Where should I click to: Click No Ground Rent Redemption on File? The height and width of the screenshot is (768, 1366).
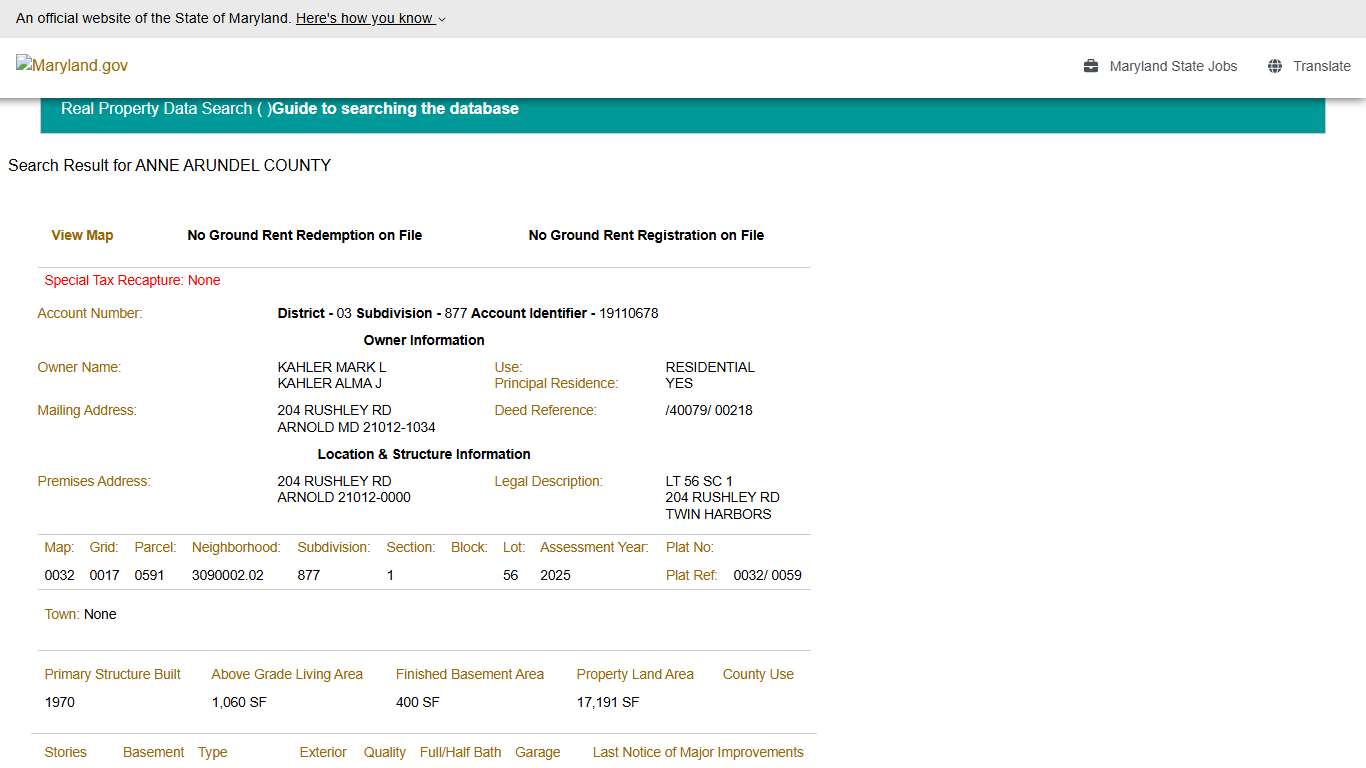point(304,235)
